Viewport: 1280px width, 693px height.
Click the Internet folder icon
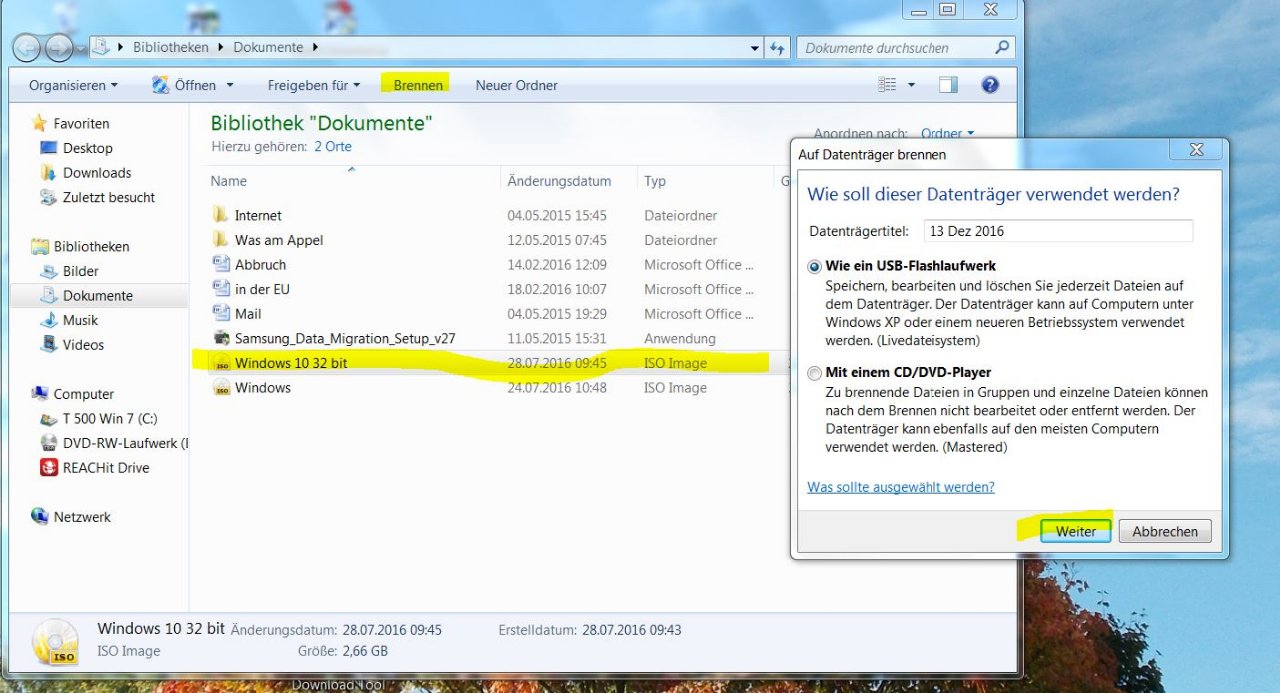pyautogui.click(x=221, y=215)
